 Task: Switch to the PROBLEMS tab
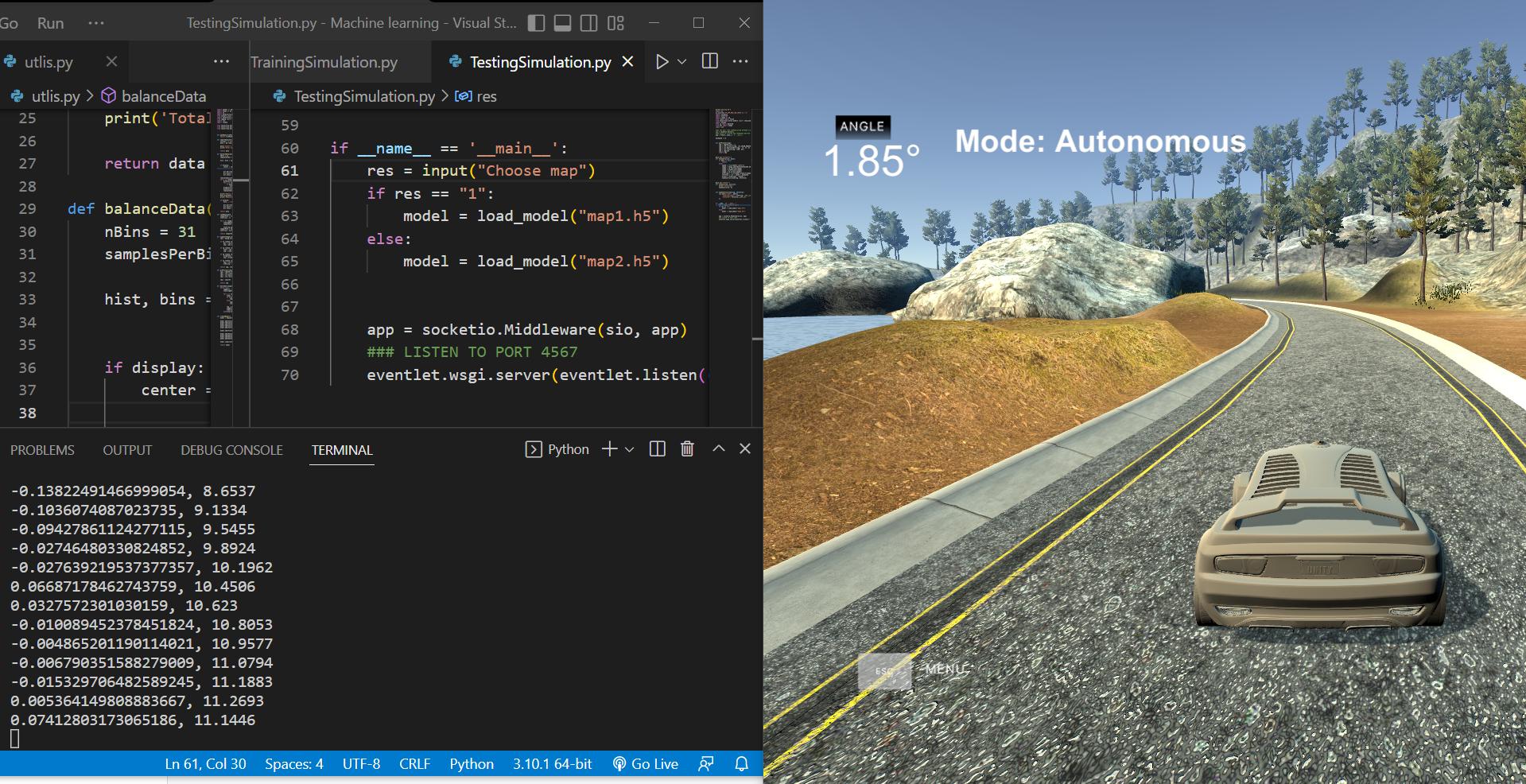(x=42, y=450)
